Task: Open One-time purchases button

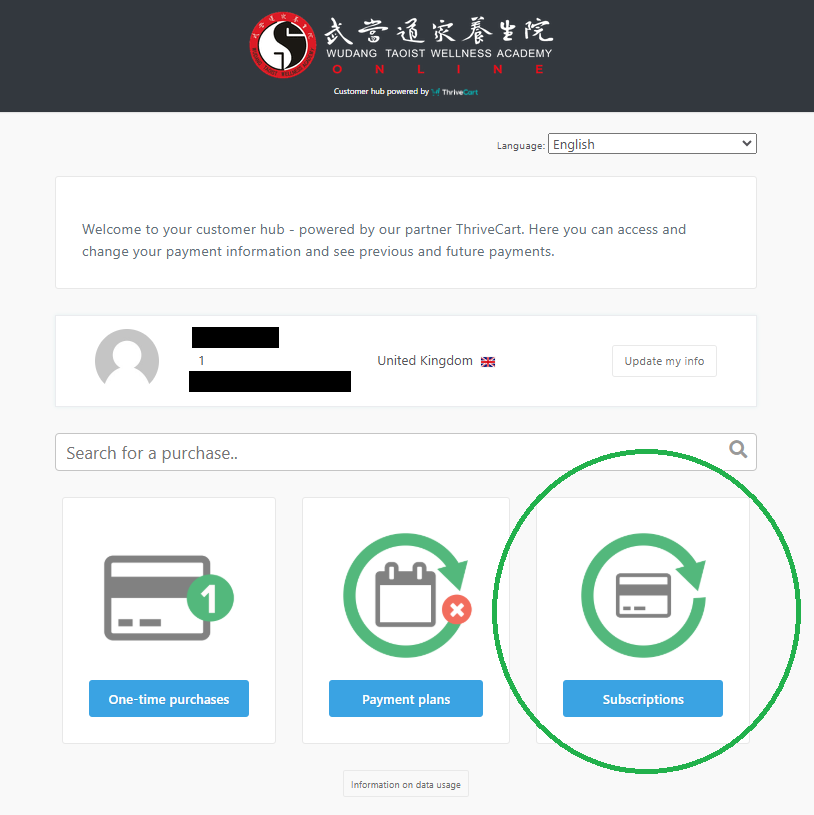Action: click(168, 699)
